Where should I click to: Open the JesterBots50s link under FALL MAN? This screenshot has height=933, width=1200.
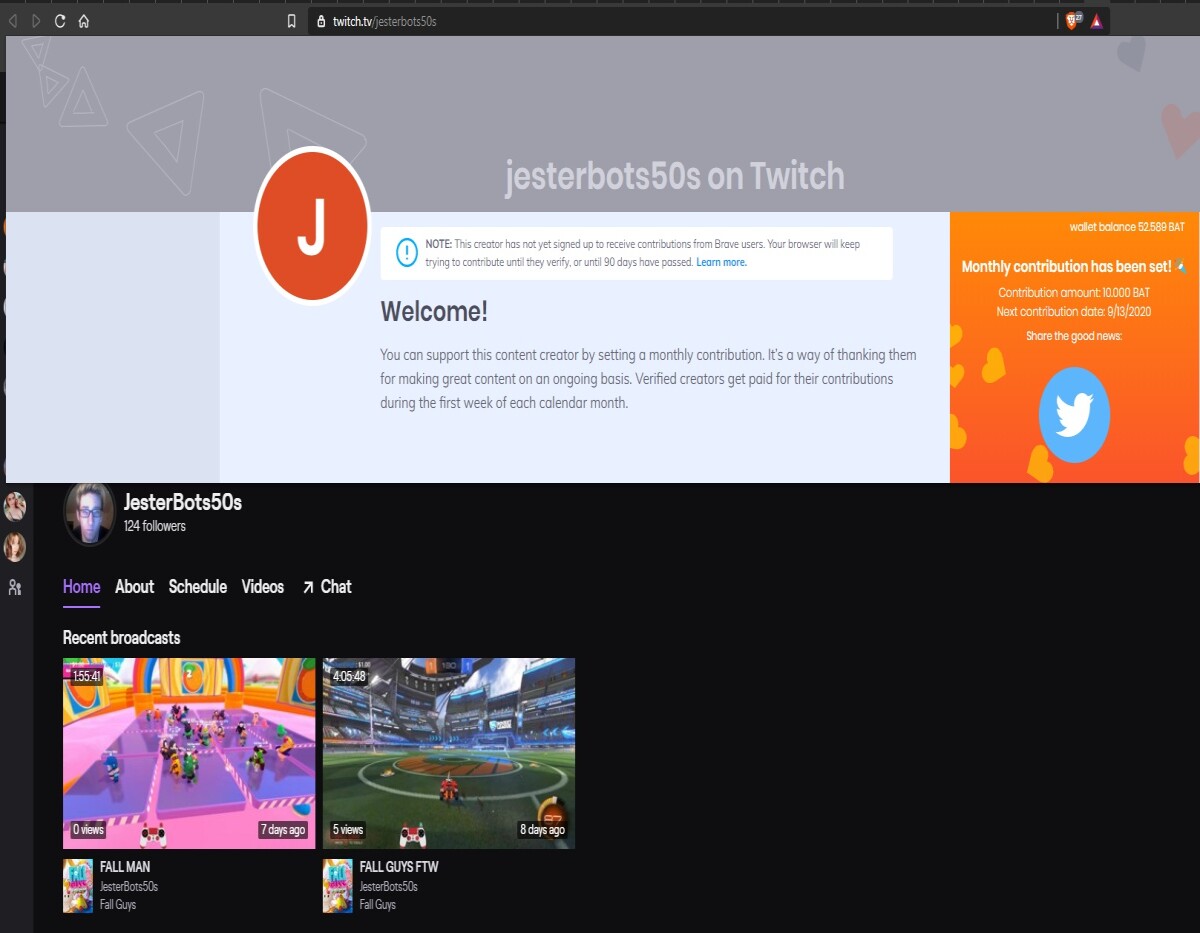tap(129, 887)
